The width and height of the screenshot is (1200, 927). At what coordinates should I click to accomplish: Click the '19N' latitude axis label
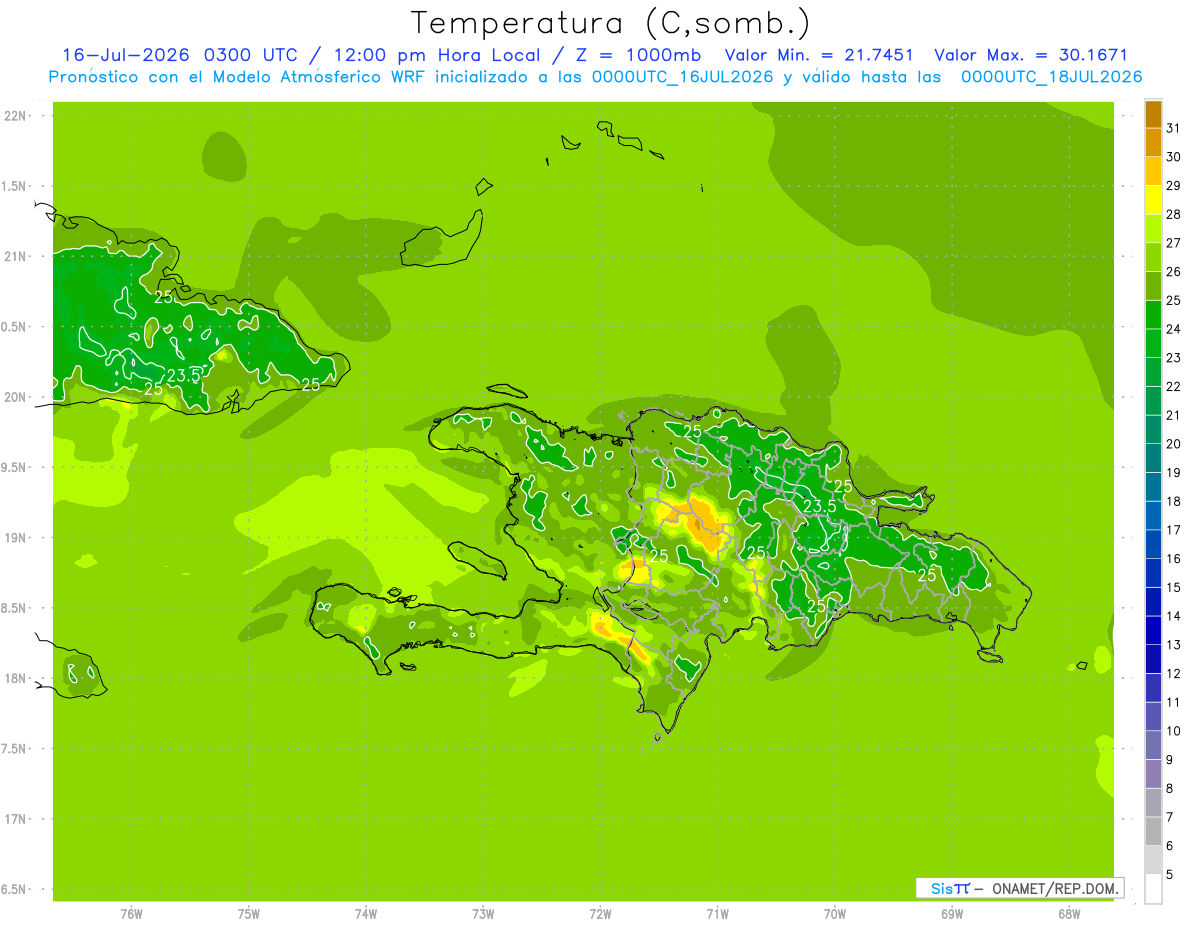(15, 538)
